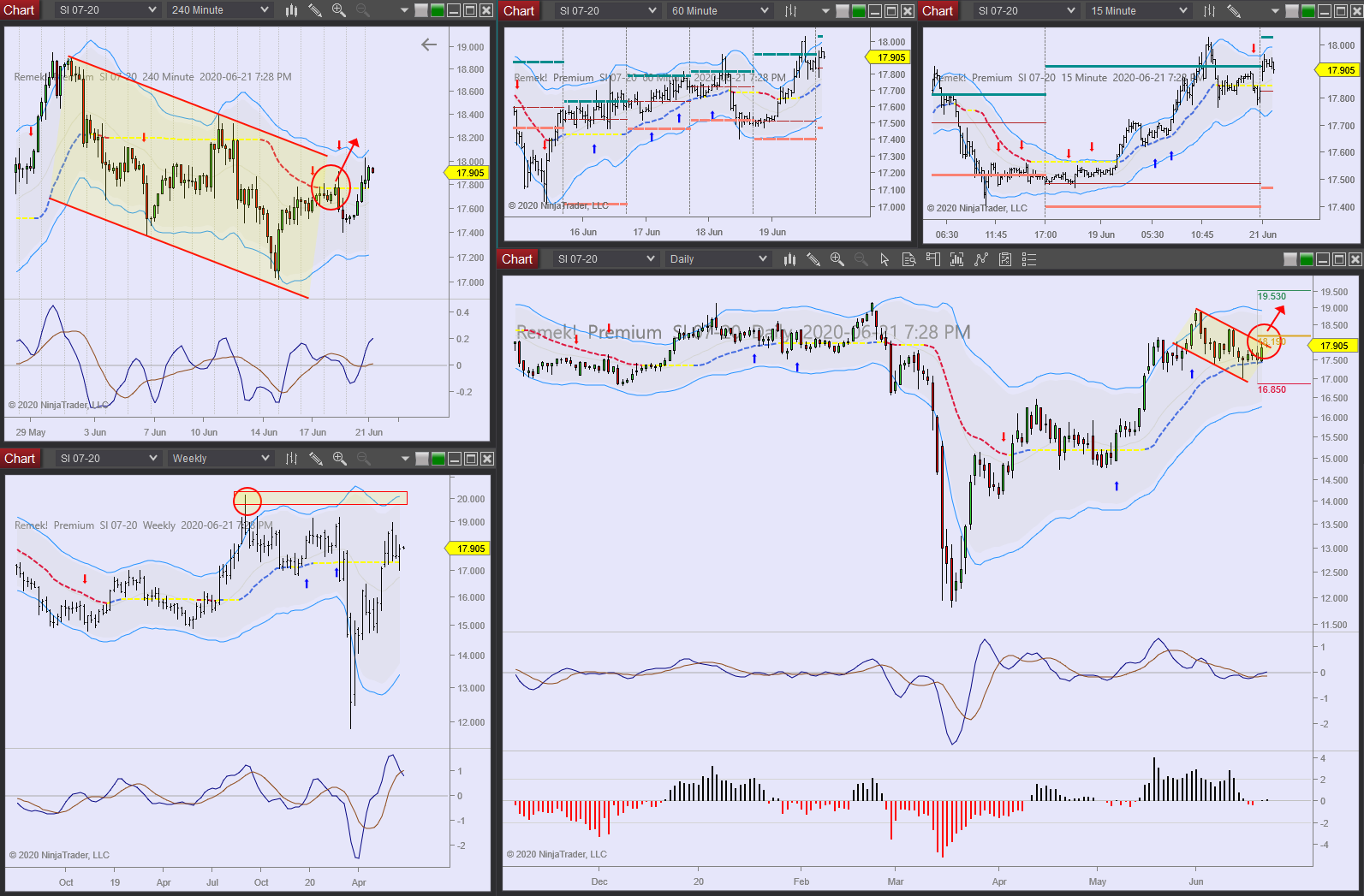The image size is (1364, 896).
Task: Zoom out on the Daily chart
Action: point(861,259)
